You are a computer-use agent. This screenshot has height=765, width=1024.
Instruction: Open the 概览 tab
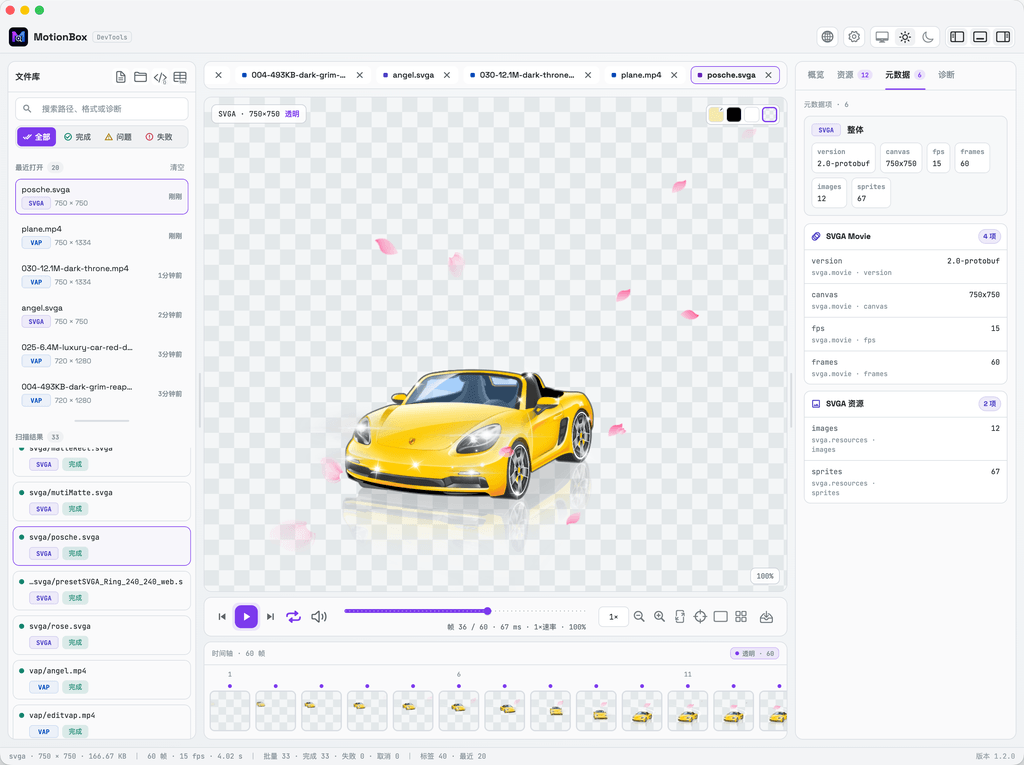816,74
